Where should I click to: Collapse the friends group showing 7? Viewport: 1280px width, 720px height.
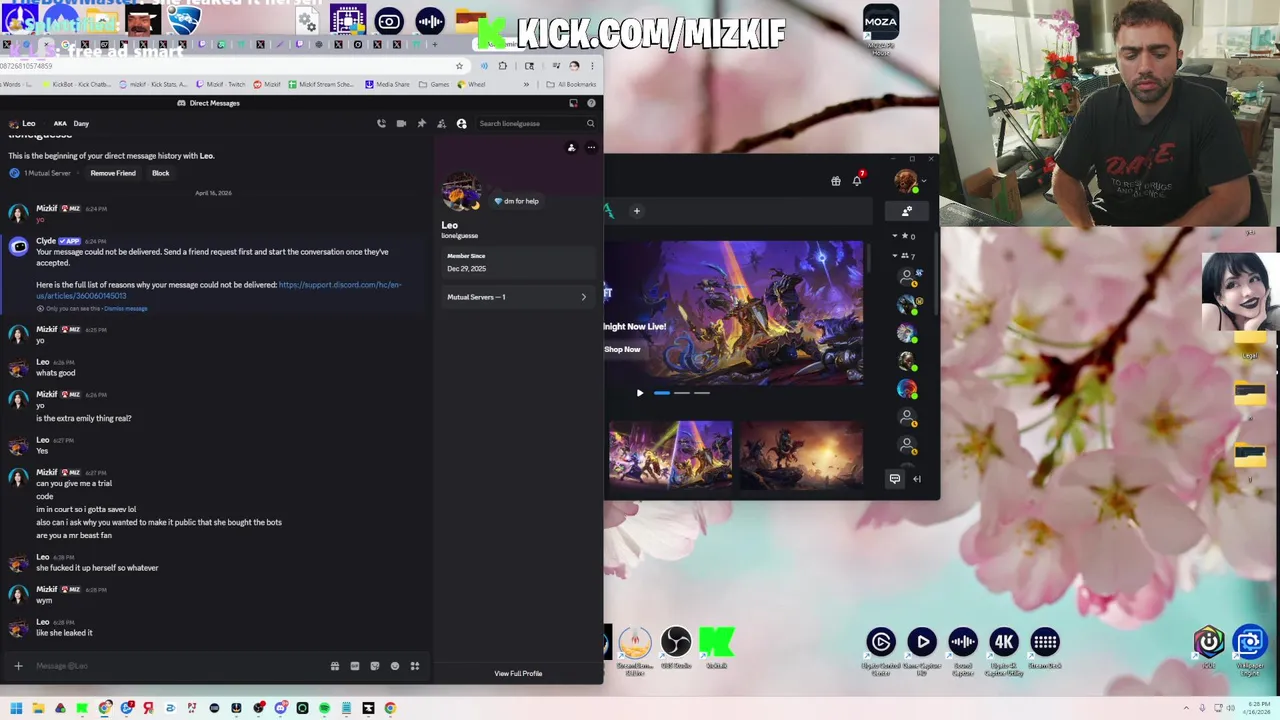click(895, 256)
